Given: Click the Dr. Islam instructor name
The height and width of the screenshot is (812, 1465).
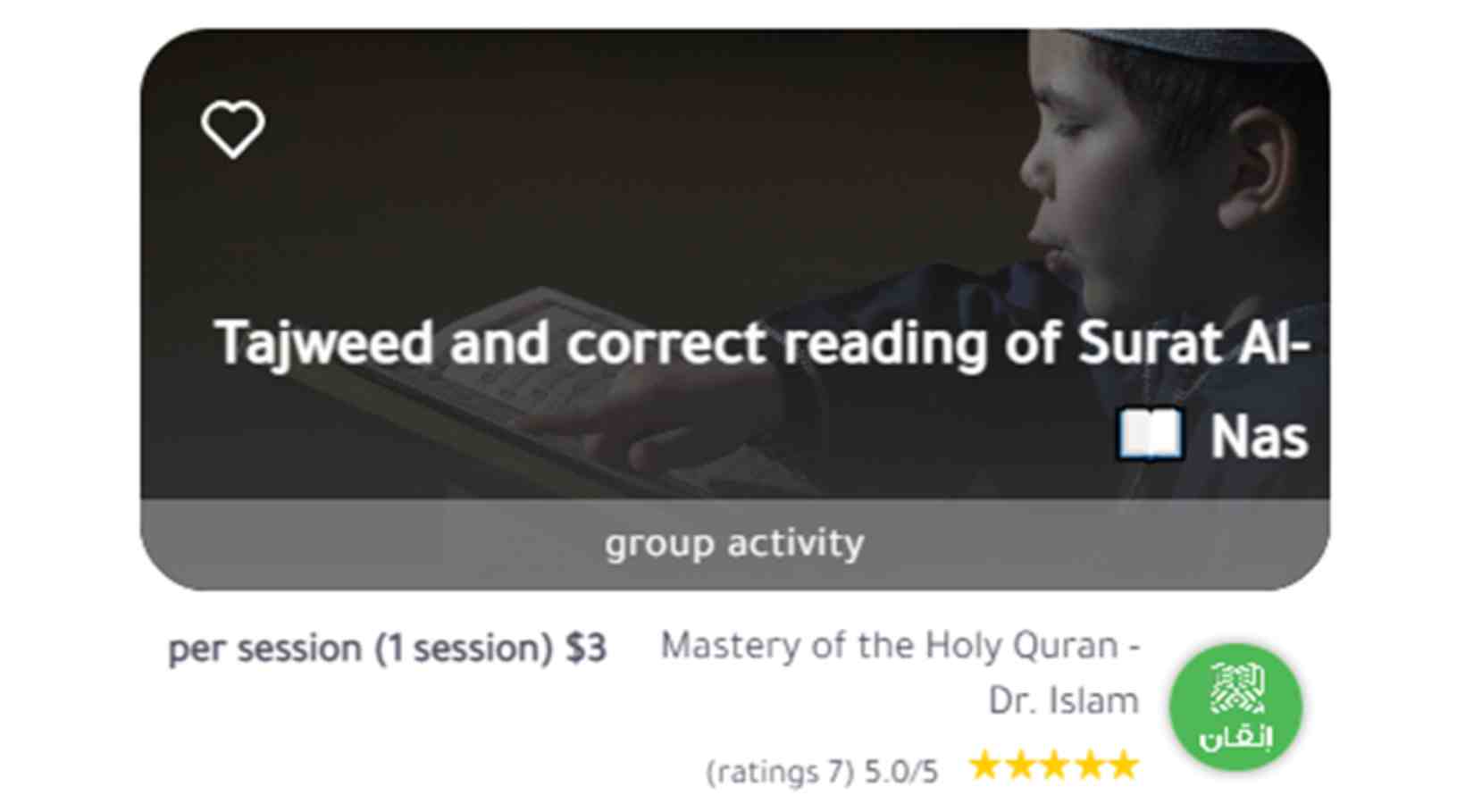Looking at the screenshot, I should coord(1063,701).
